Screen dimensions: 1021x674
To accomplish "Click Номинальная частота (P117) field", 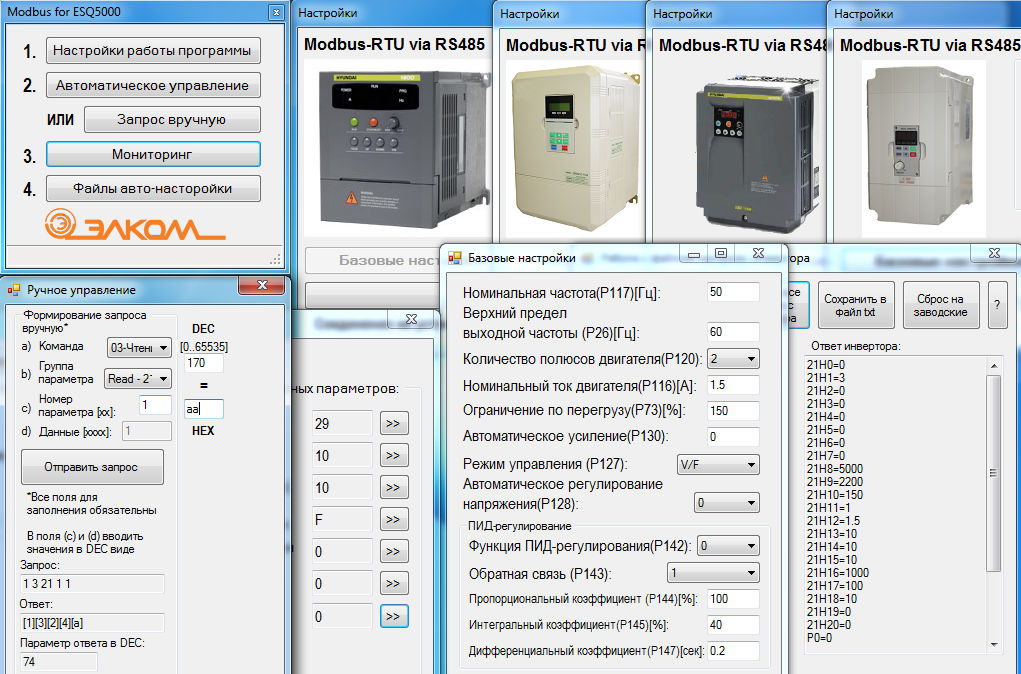I will coord(733,292).
